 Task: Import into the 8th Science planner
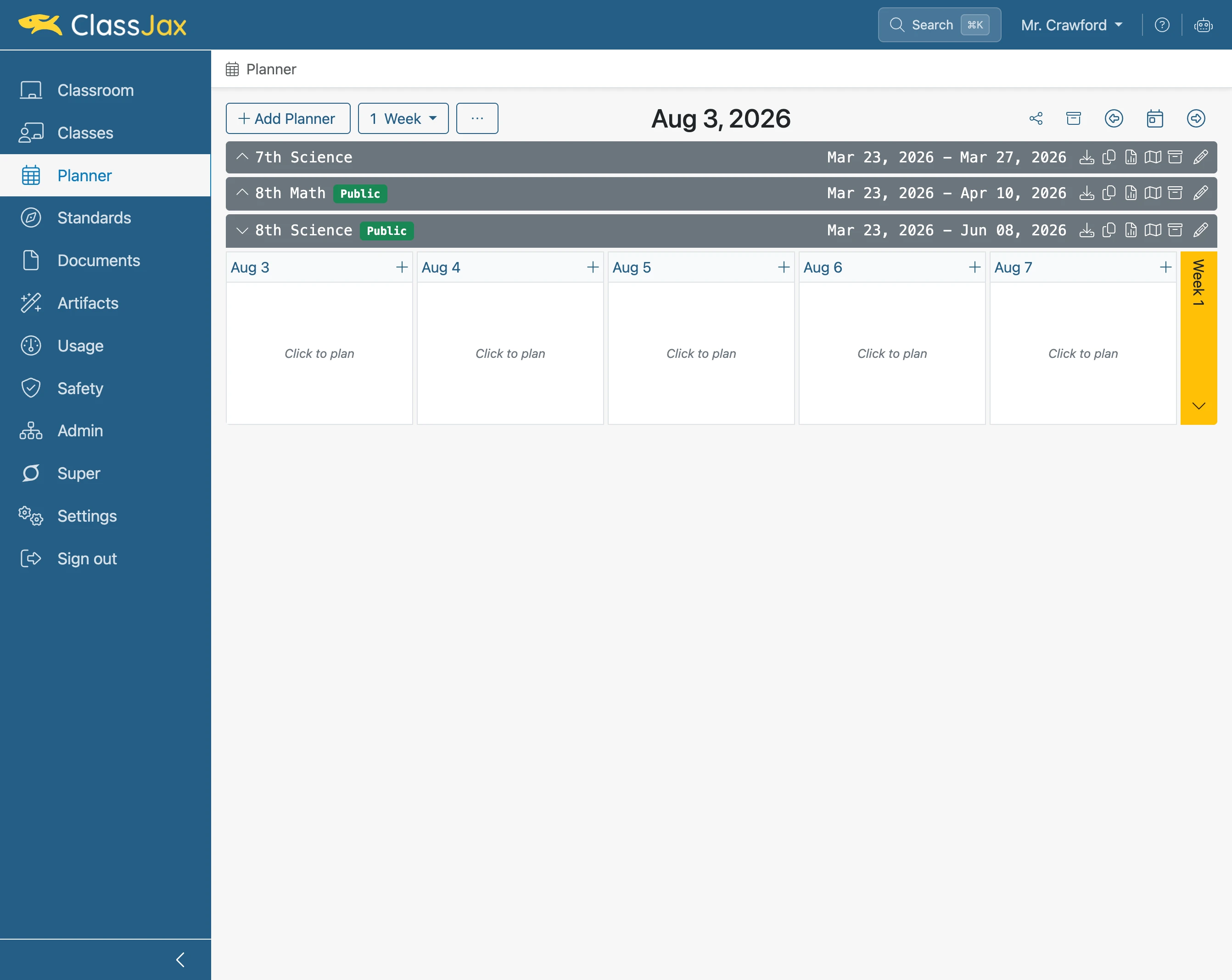coord(1086,230)
